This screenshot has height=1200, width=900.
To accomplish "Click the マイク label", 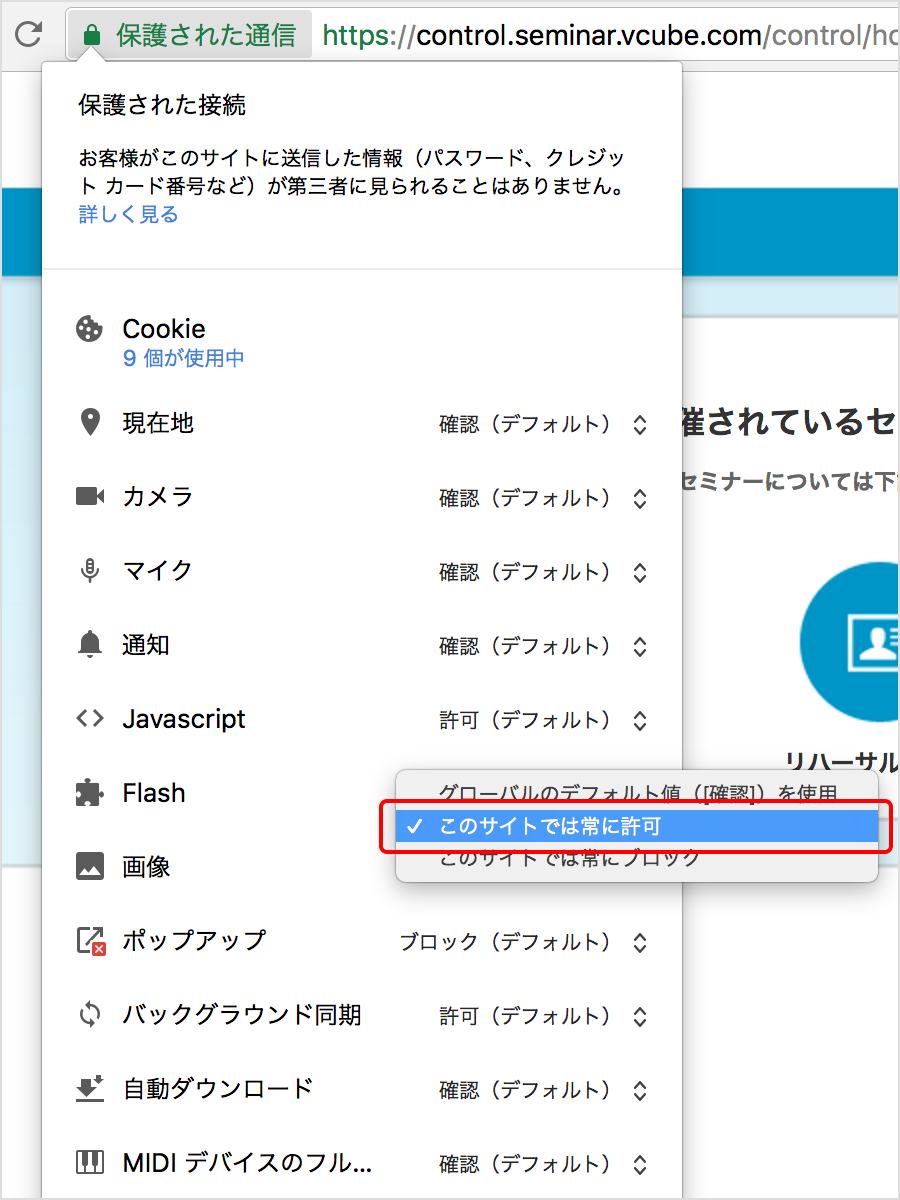I will point(158,571).
